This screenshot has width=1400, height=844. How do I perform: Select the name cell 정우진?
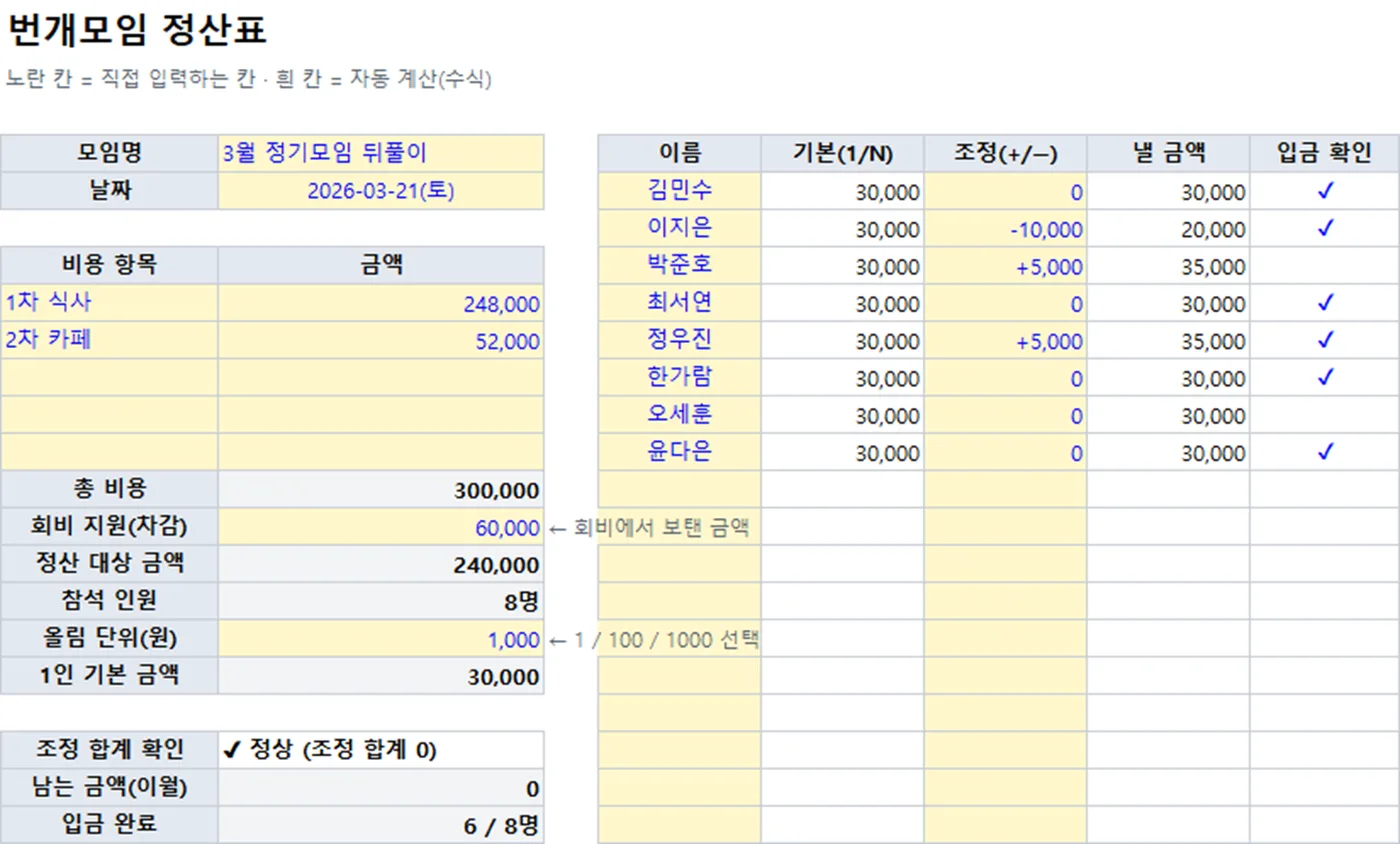[680, 341]
